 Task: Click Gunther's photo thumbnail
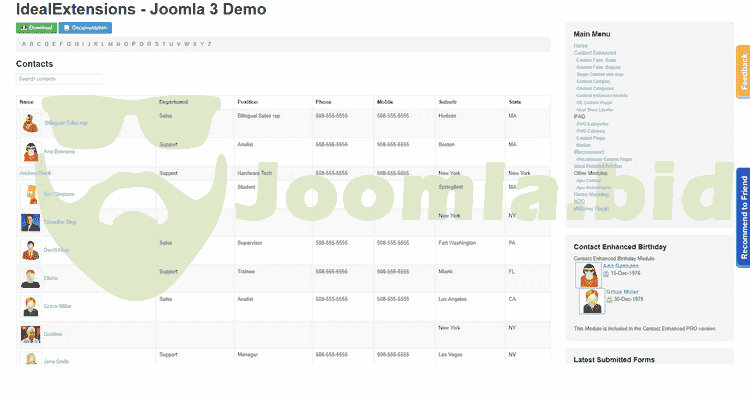coord(31,334)
